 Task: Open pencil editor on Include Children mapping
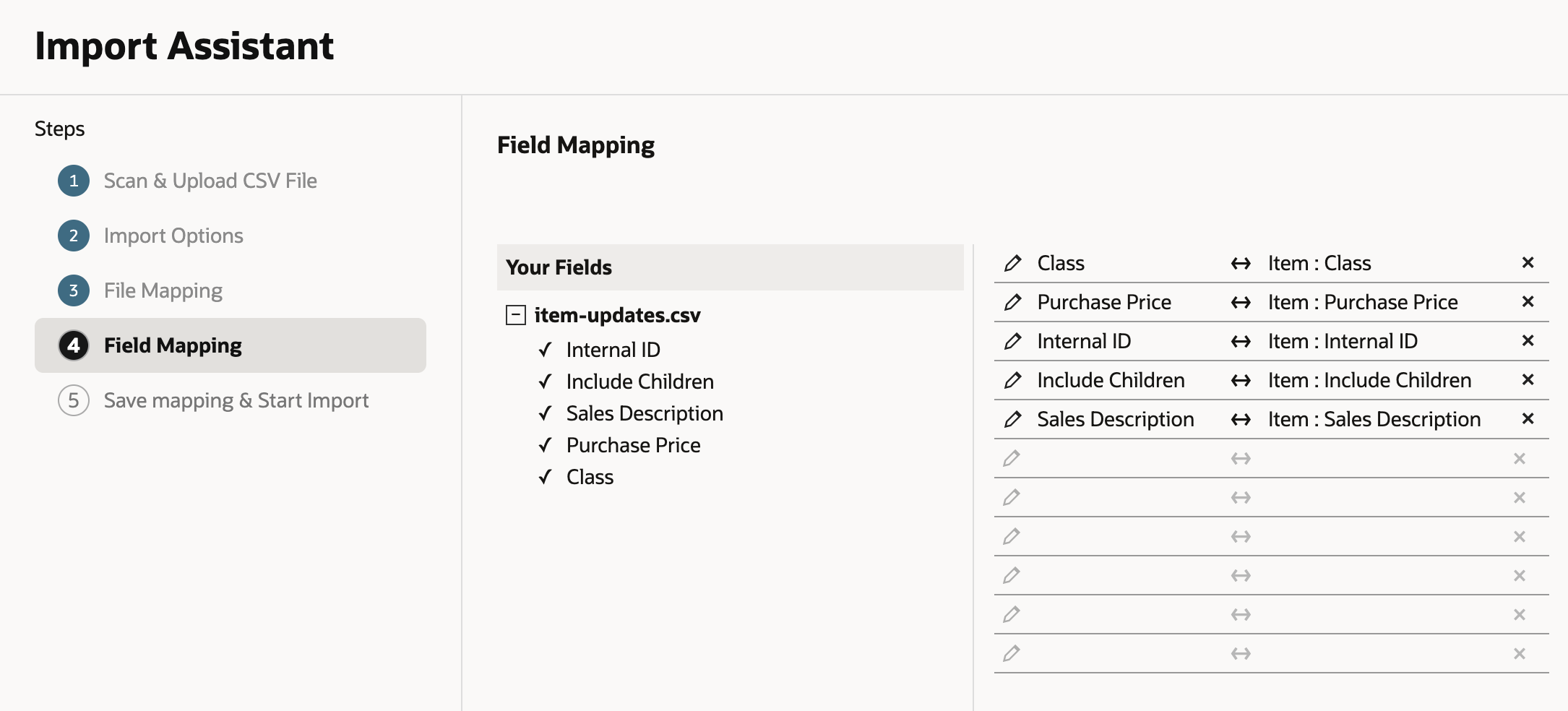(x=1012, y=380)
